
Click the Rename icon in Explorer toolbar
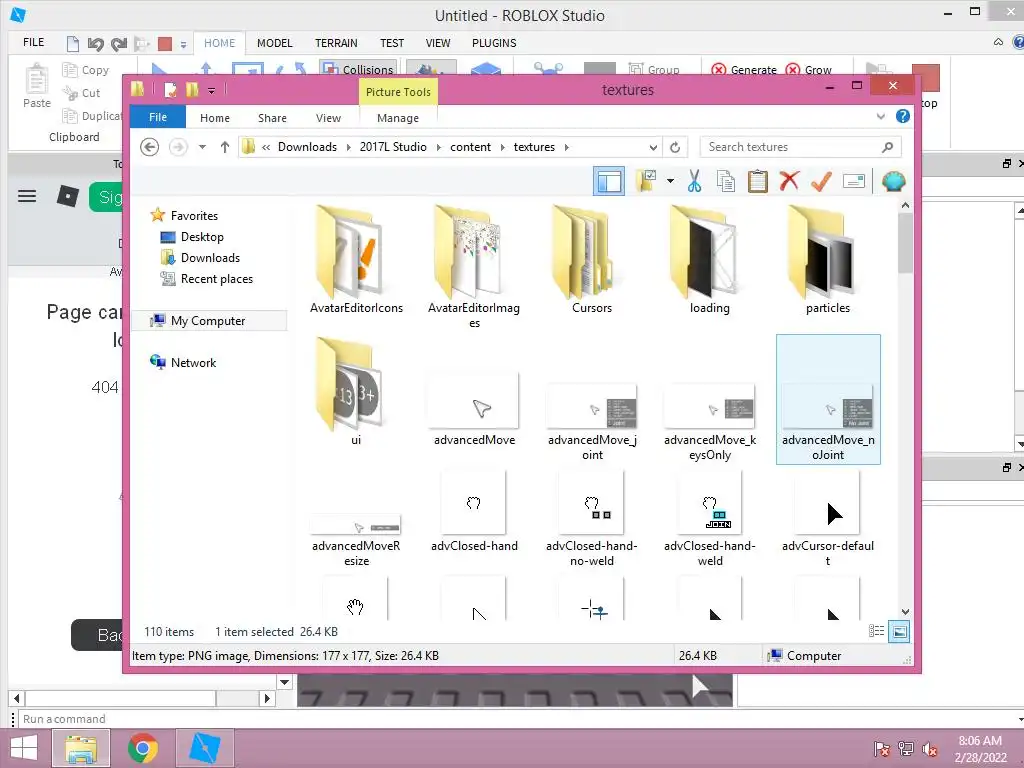854,181
